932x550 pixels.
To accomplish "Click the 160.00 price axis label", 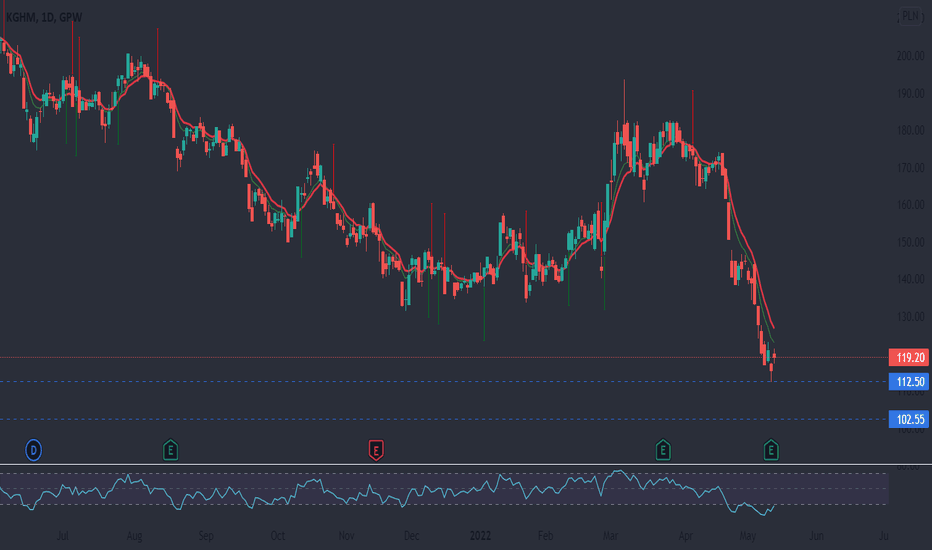I will (x=910, y=205).
